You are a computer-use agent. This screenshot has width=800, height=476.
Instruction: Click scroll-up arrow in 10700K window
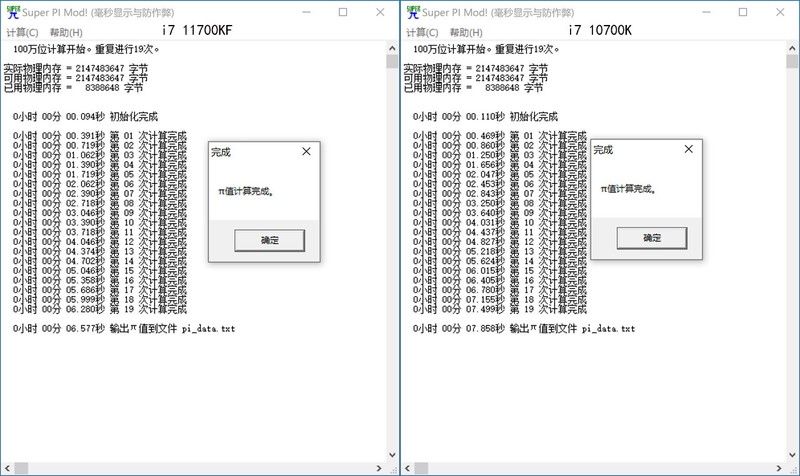pos(792,48)
